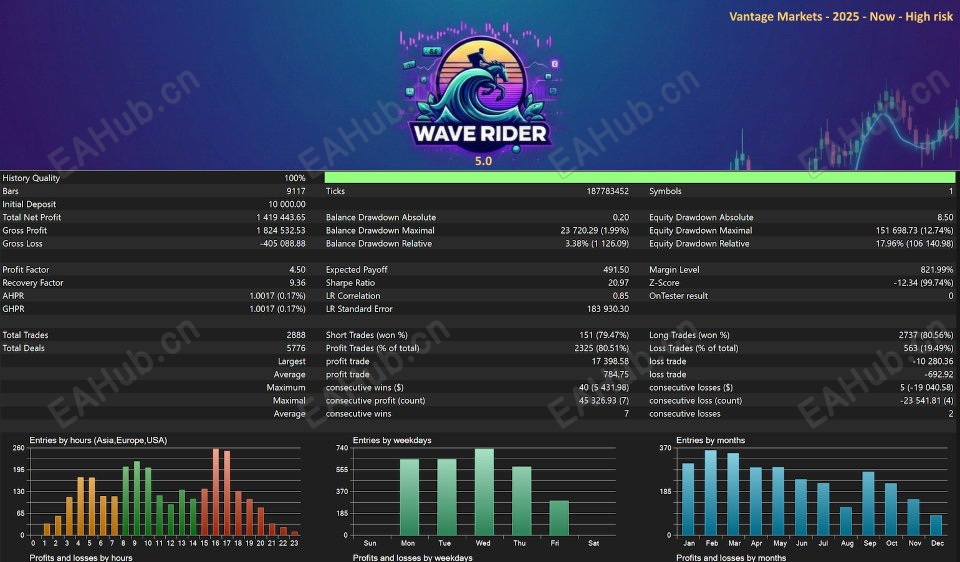Select the Profit Factor value 4.50
This screenshot has width=960, height=562.
[x=297, y=269]
